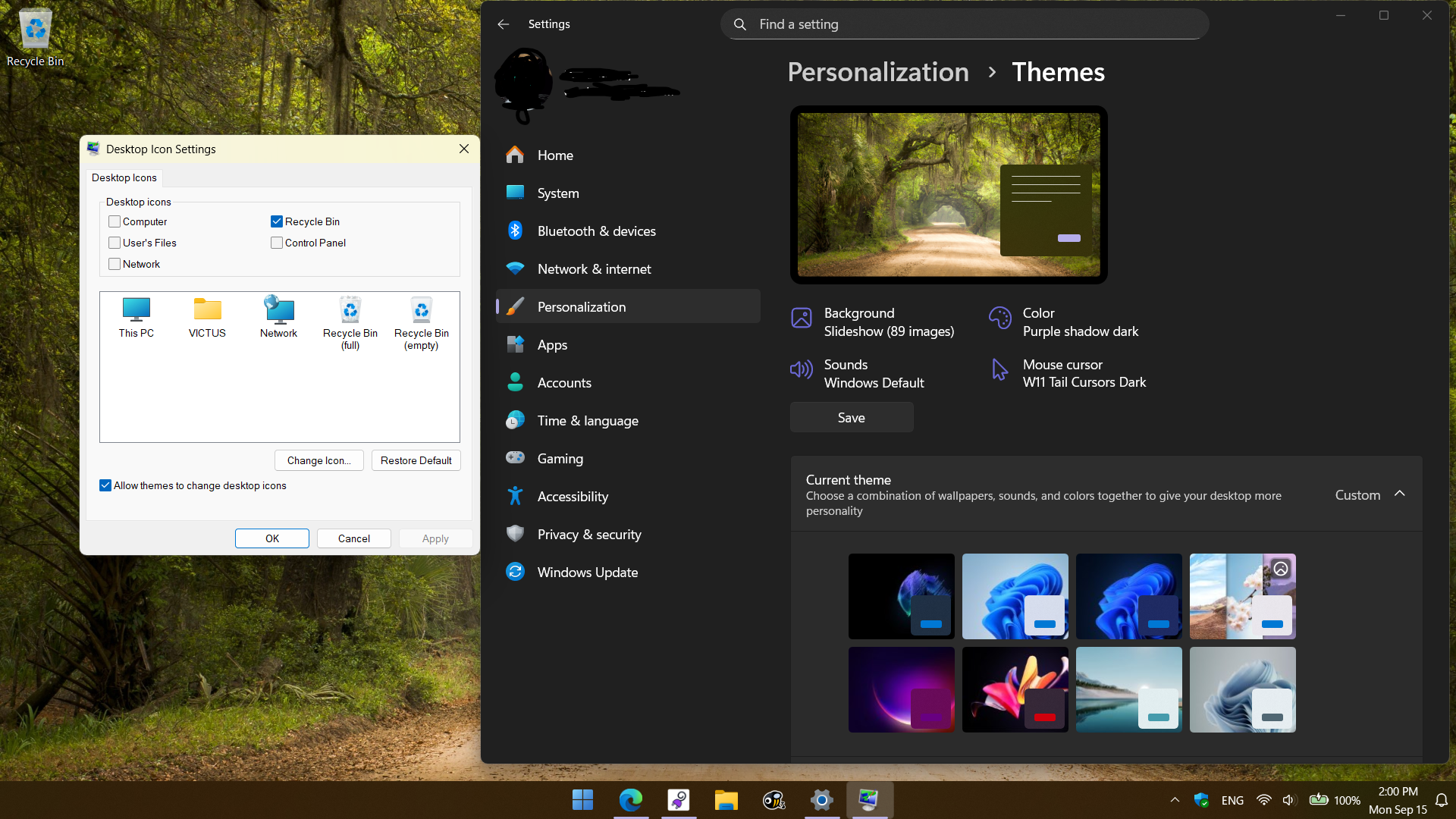Select This PC icon in the icon list
1456x819 pixels.
[136, 317]
